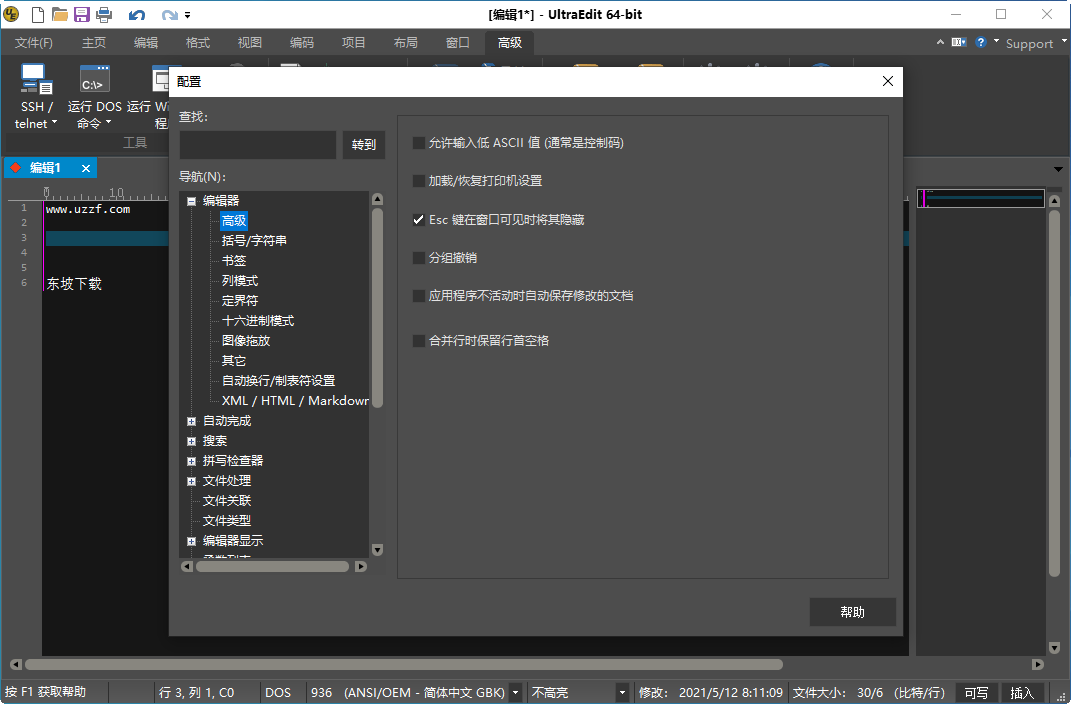Image resolution: width=1071 pixels, height=704 pixels.
Task: Expand the 拼写检查器 tree node
Action: click(191, 462)
